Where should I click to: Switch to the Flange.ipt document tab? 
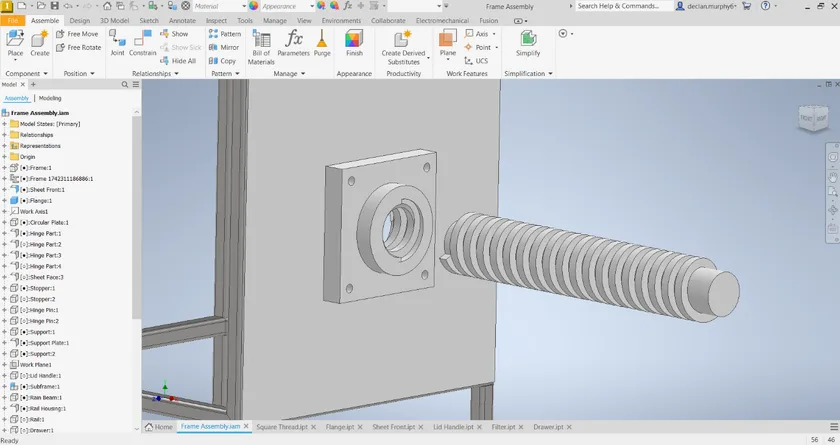[x=340, y=427]
